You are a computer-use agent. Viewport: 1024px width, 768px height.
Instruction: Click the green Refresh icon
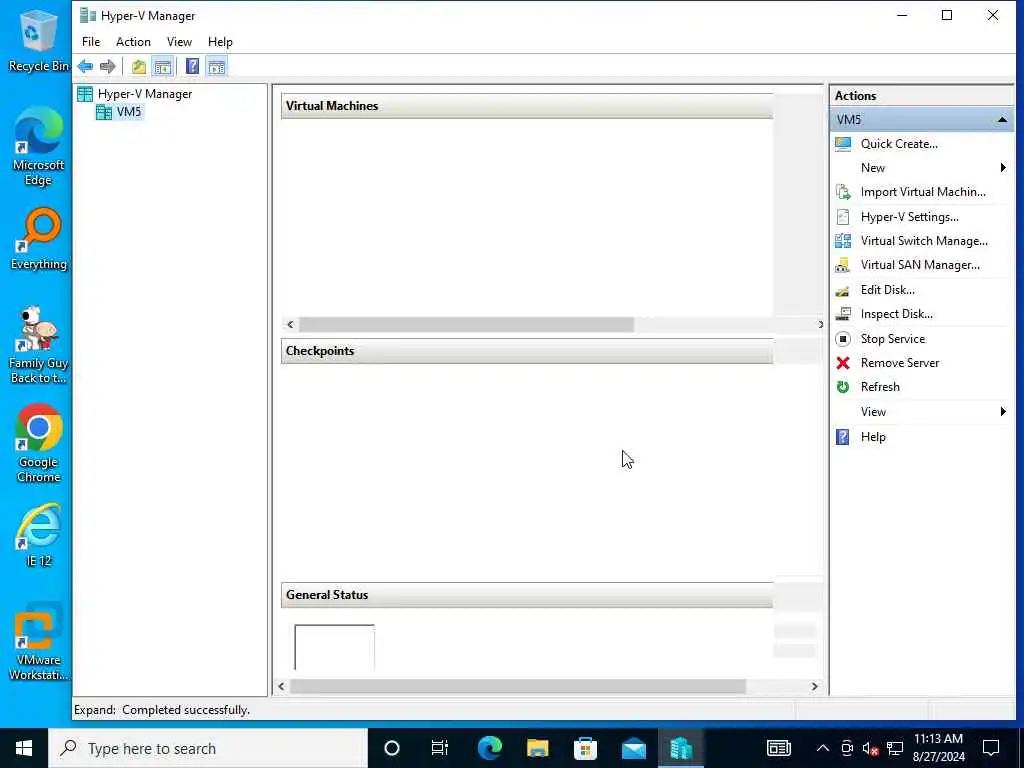(x=843, y=387)
